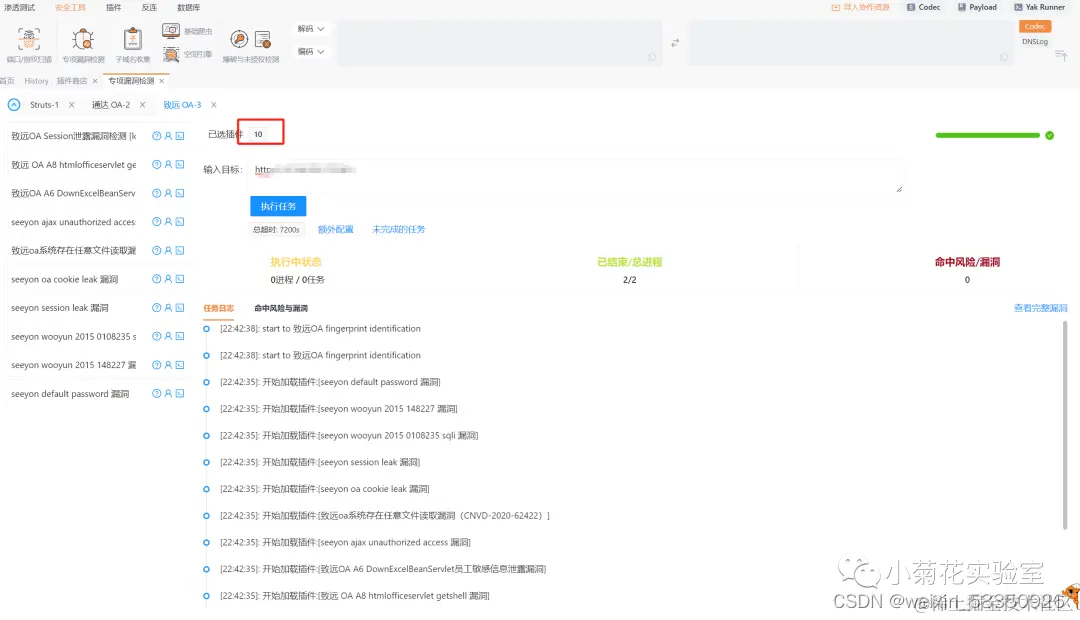Click the swap arrows between codec boxes
Viewport: 1080px width, 620px height.
pos(675,43)
